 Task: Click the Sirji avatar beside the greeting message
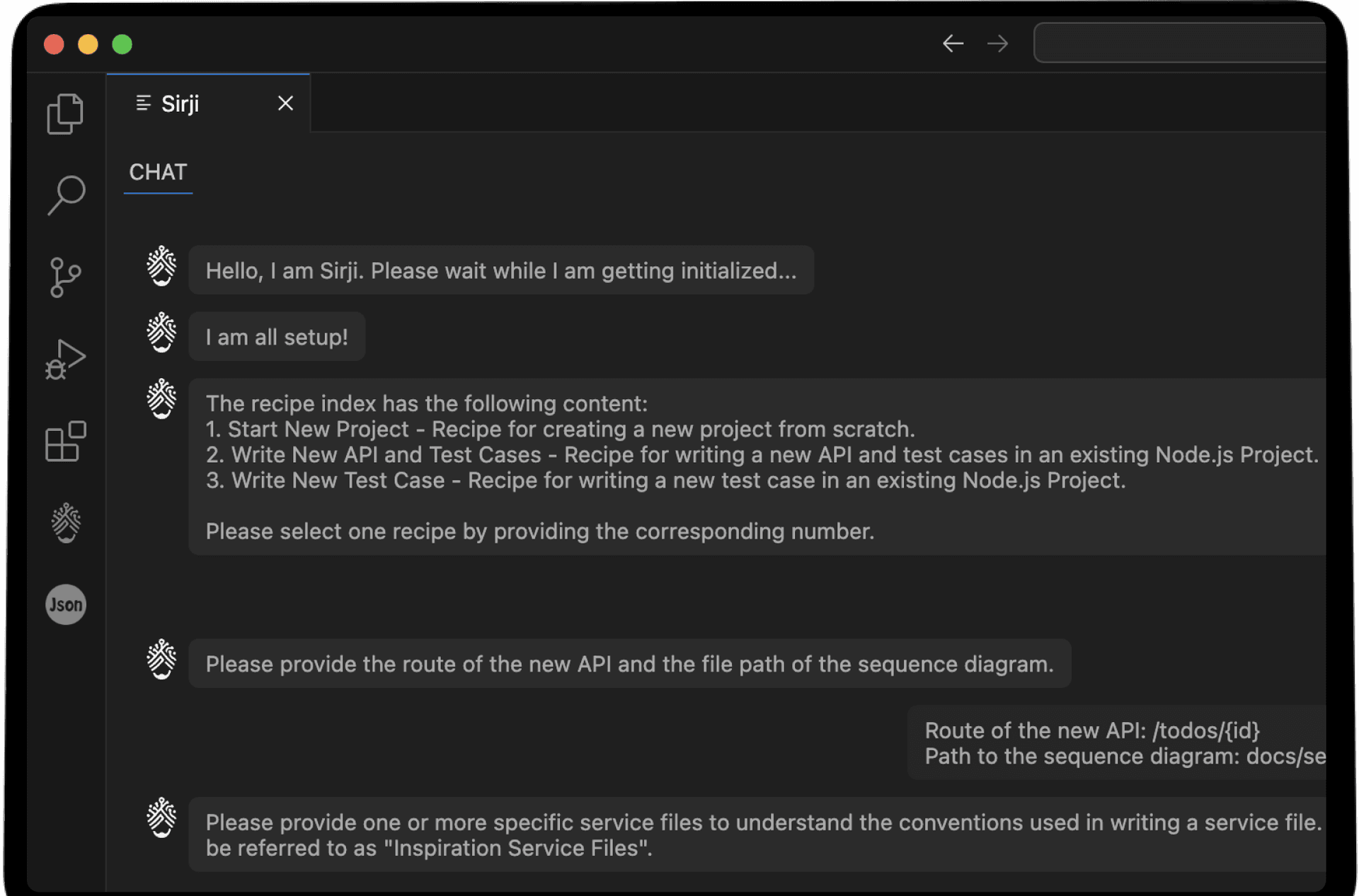coord(161,266)
